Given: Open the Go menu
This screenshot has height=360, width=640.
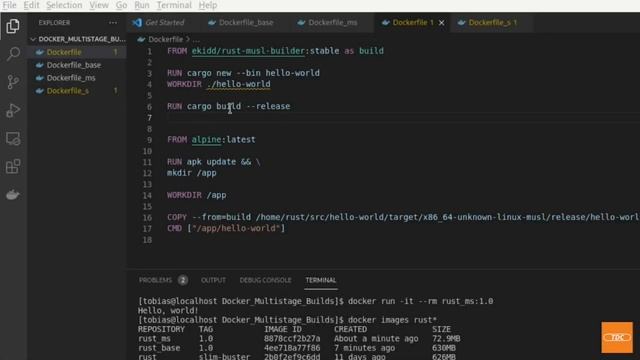Looking at the screenshot, I should 121,5.
